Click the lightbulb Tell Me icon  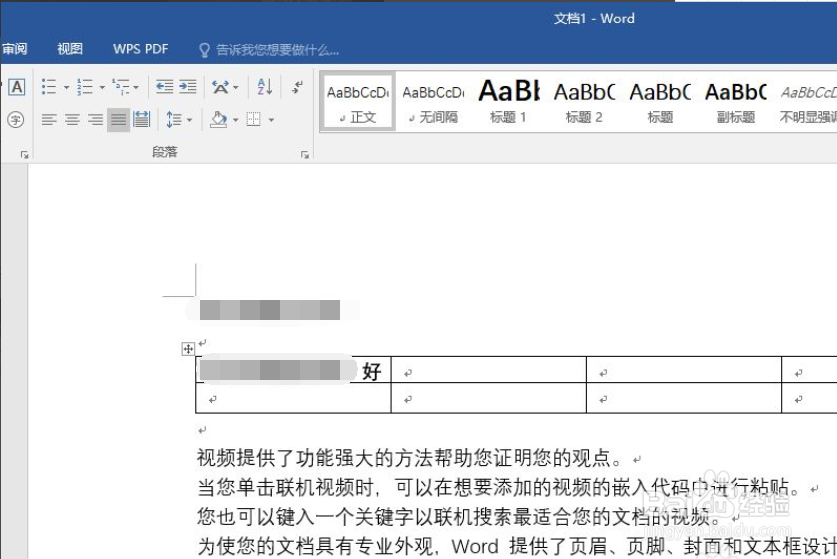tap(204, 50)
